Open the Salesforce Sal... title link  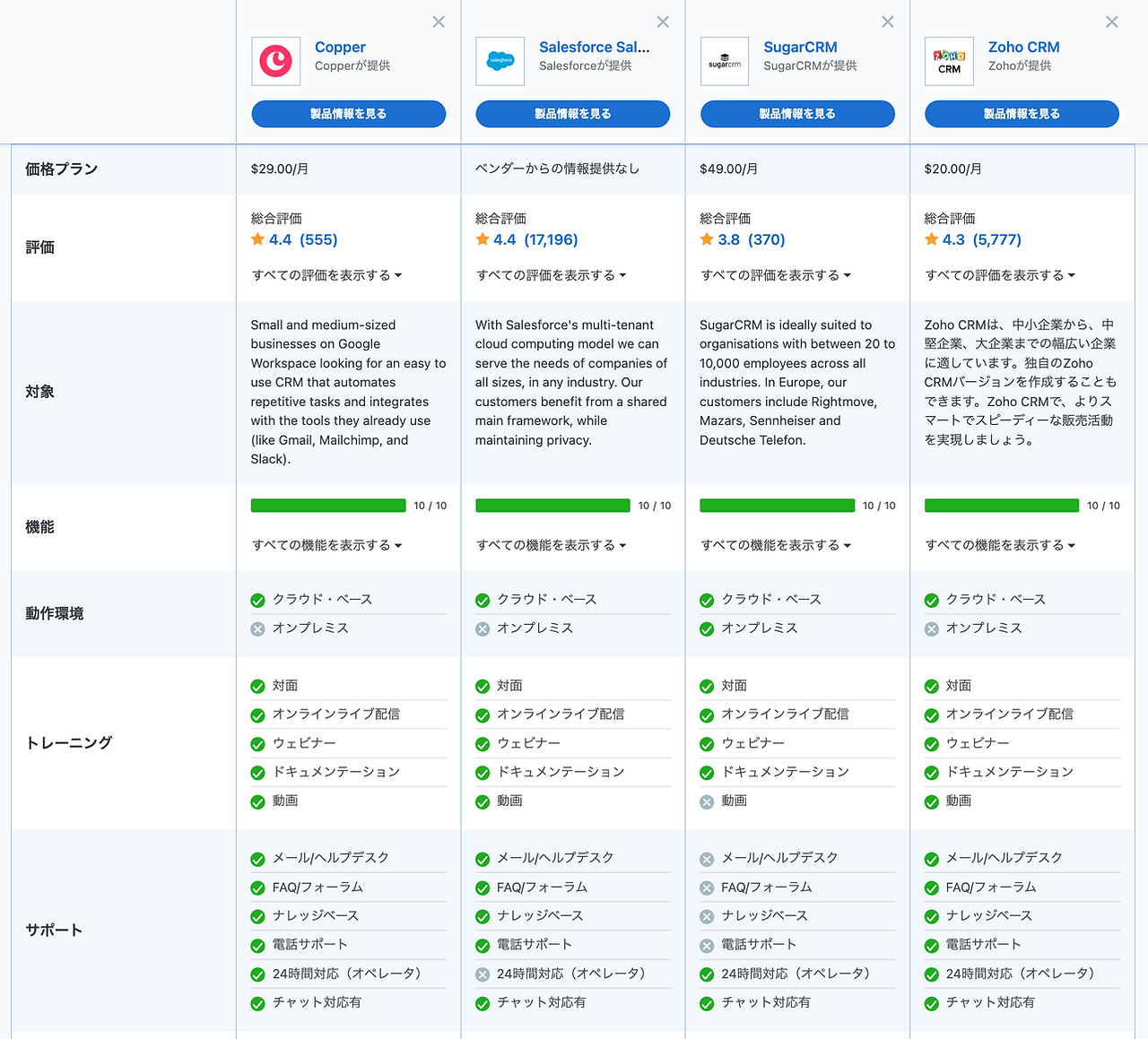(595, 47)
